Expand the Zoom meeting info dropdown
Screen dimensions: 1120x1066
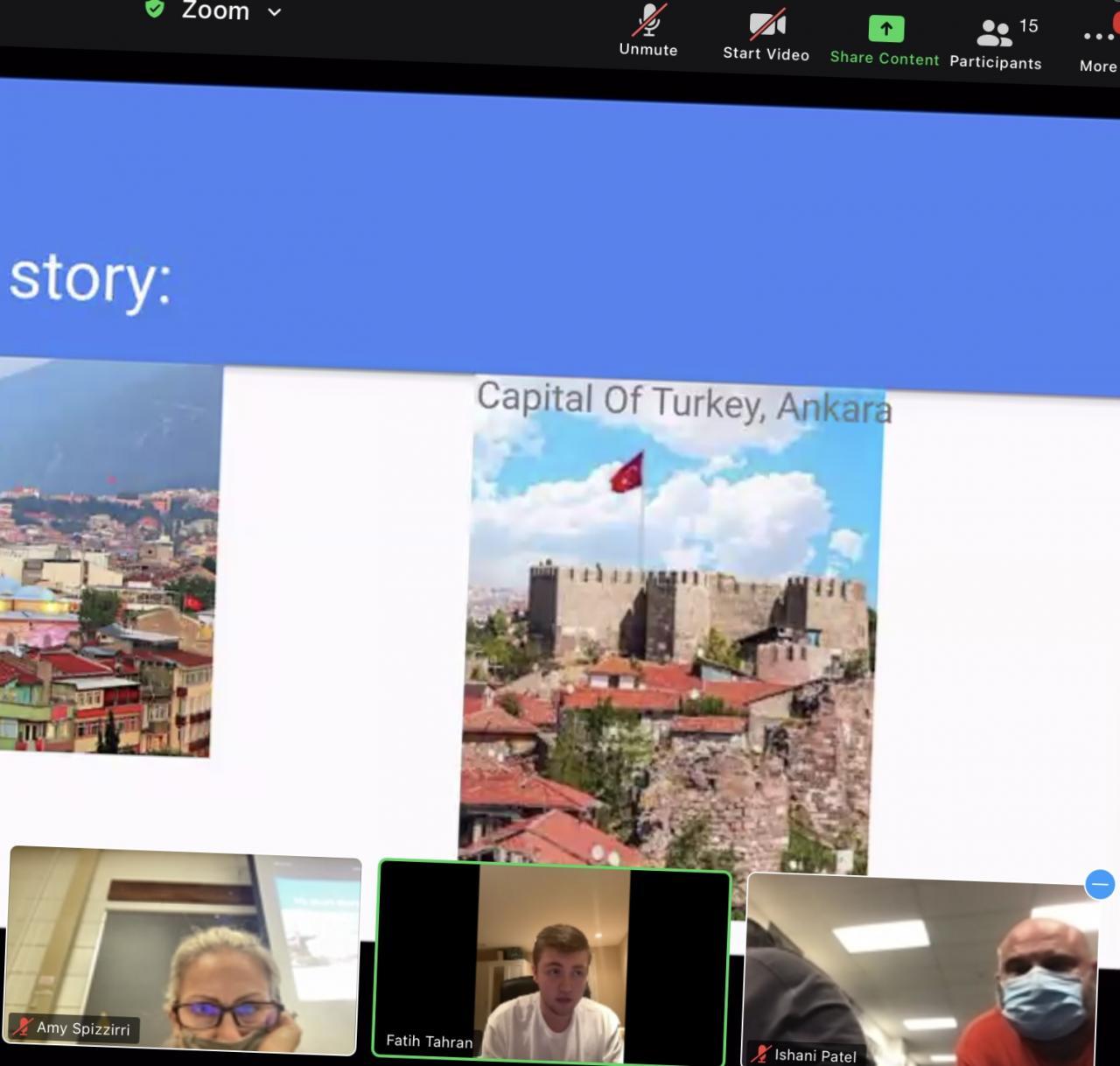[x=275, y=12]
